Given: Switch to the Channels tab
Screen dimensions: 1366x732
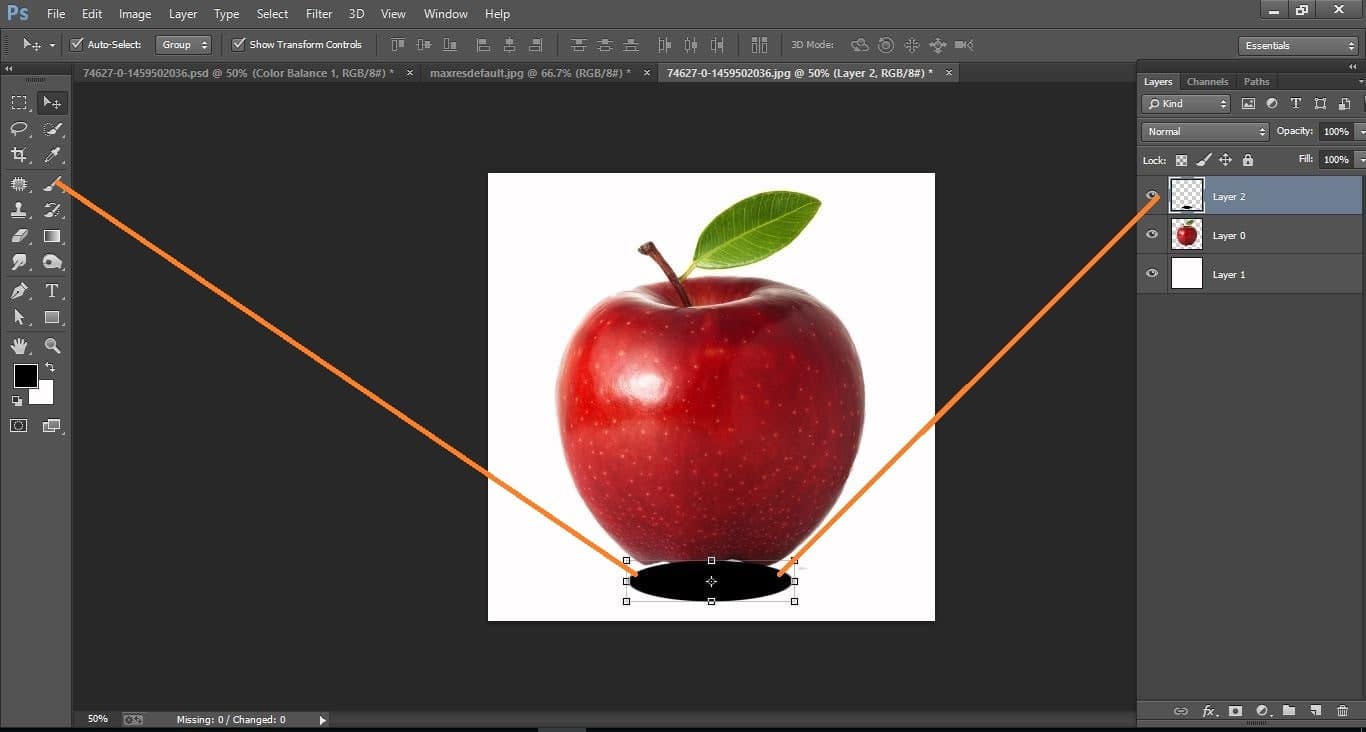Looking at the screenshot, I should click(1207, 81).
